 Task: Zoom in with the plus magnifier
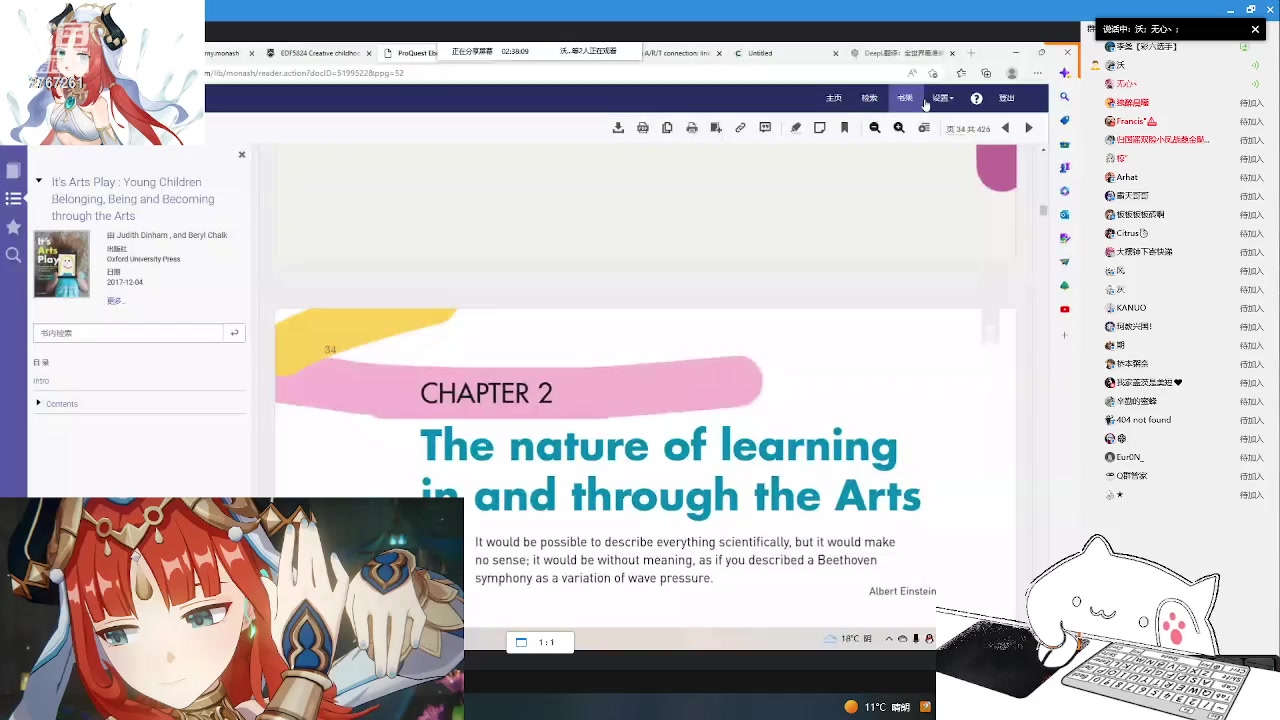click(x=899, y=128)
